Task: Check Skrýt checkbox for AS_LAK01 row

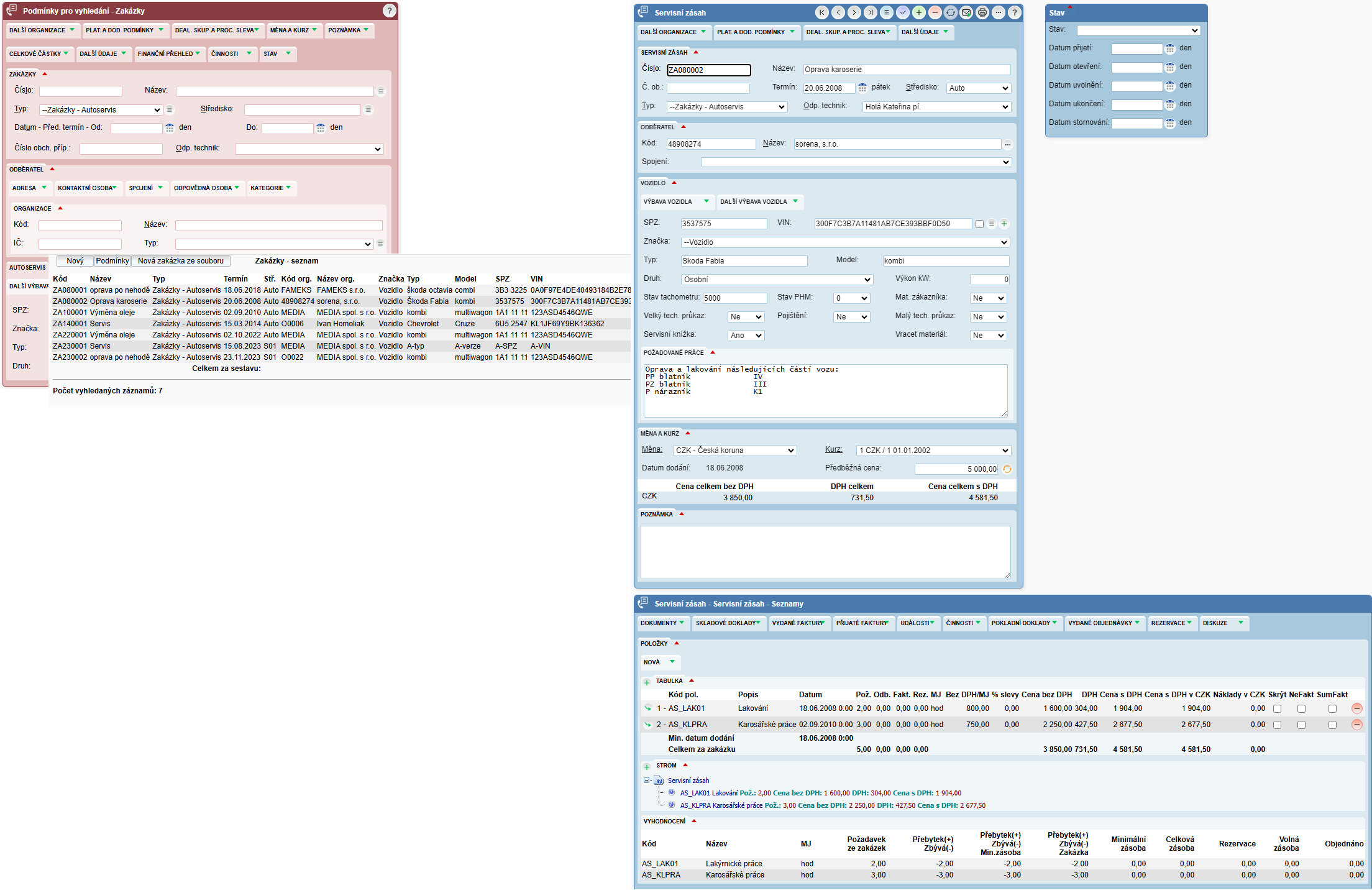Action: tap(1277, 708)
